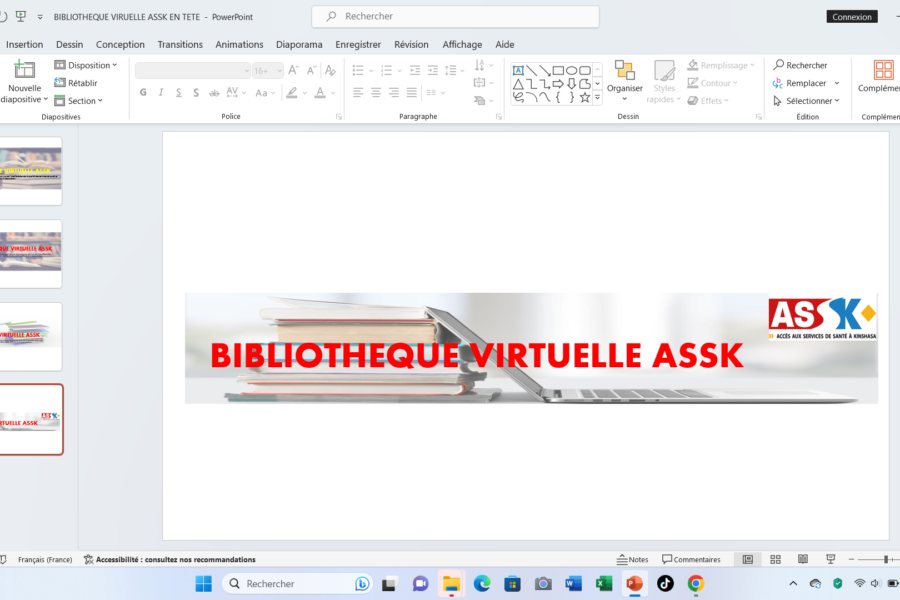This screenshot has width=900, height=600.
Task: Open Excel from the taskbar
Action: pyautogui.click(x=604, y=583)
